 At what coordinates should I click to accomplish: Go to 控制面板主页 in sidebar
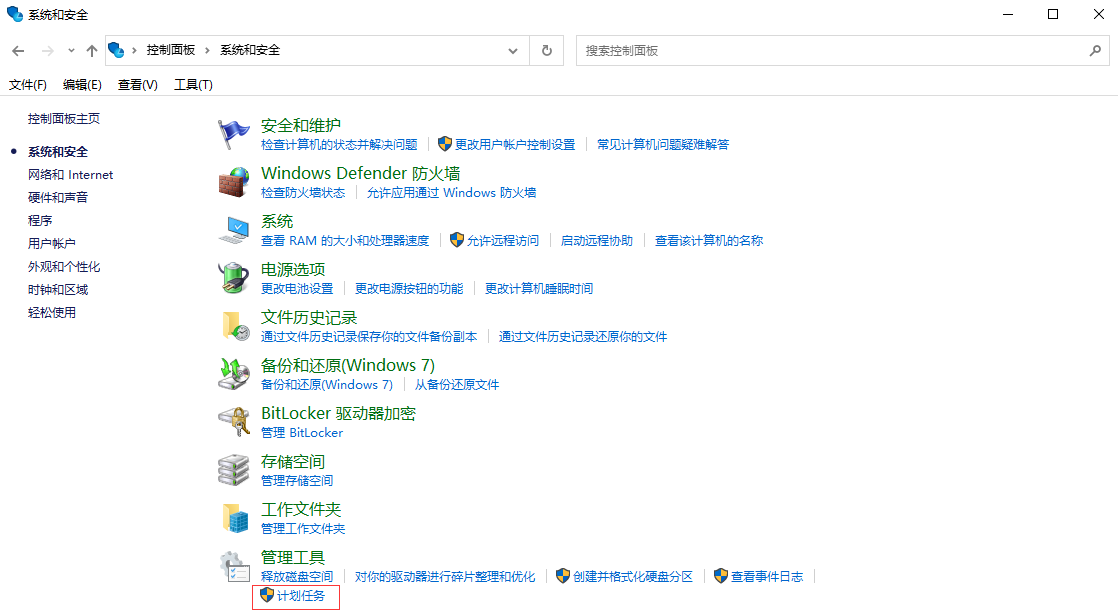click(x=64, y=118)
